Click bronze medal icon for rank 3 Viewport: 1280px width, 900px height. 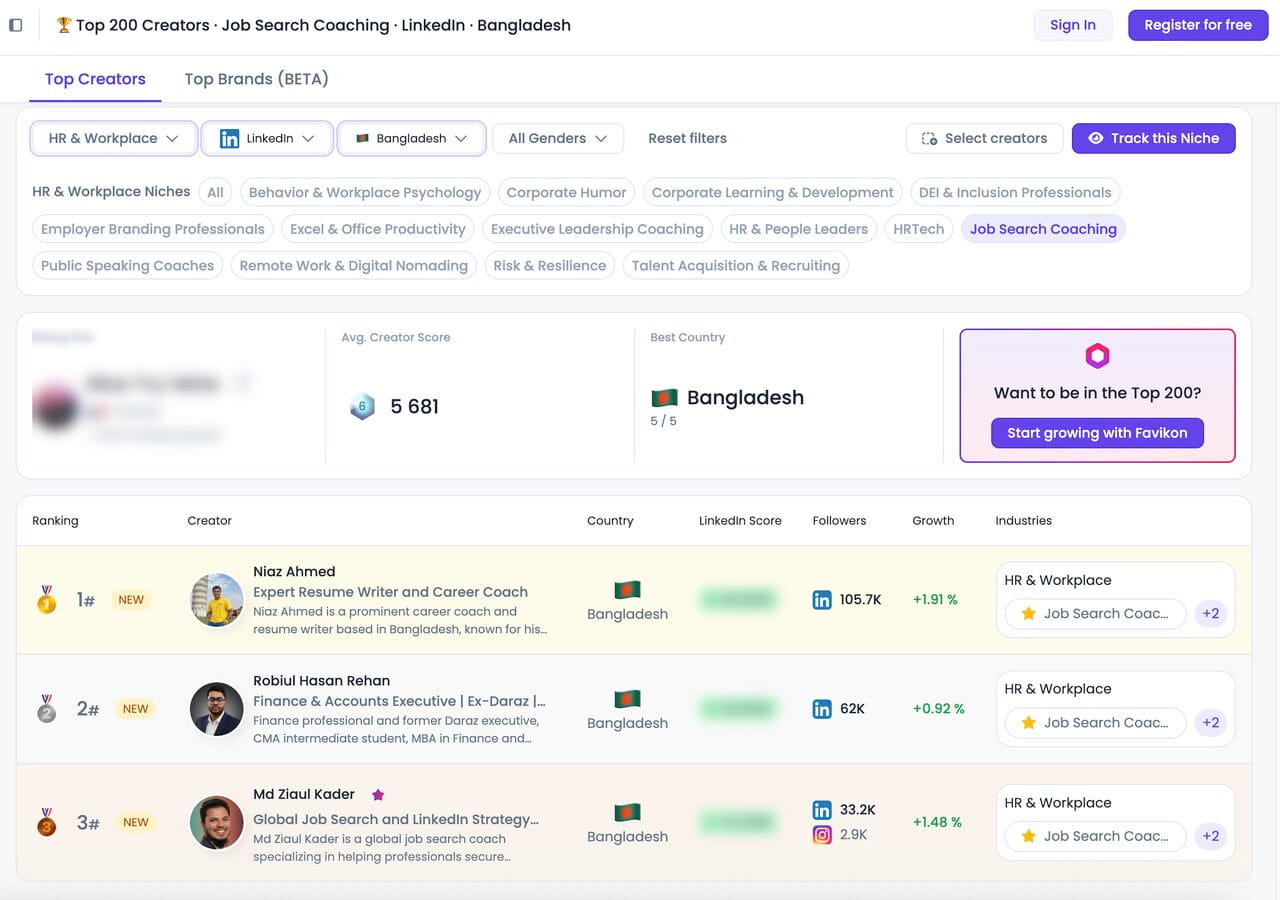click(46, 822)
